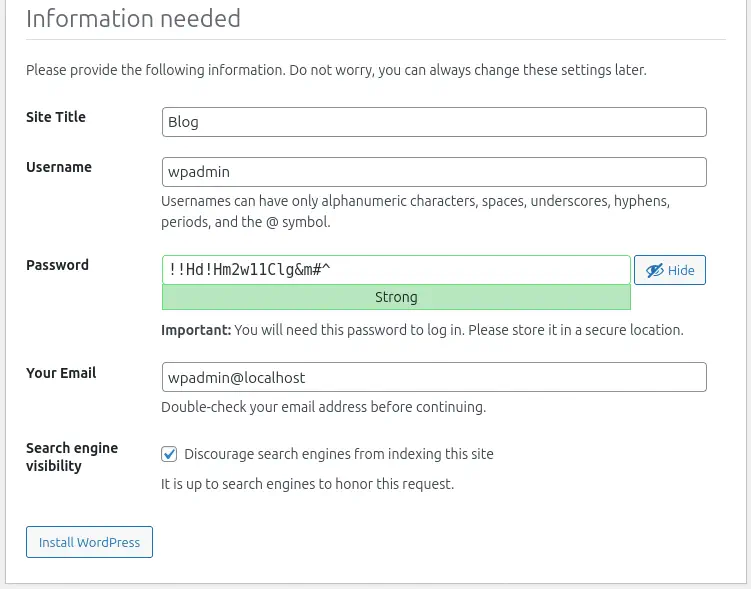Click the eye-slash icon in the Hide button
Image resolution: width=751 pixels, height=589 pixels.
[x=654, y=271]
